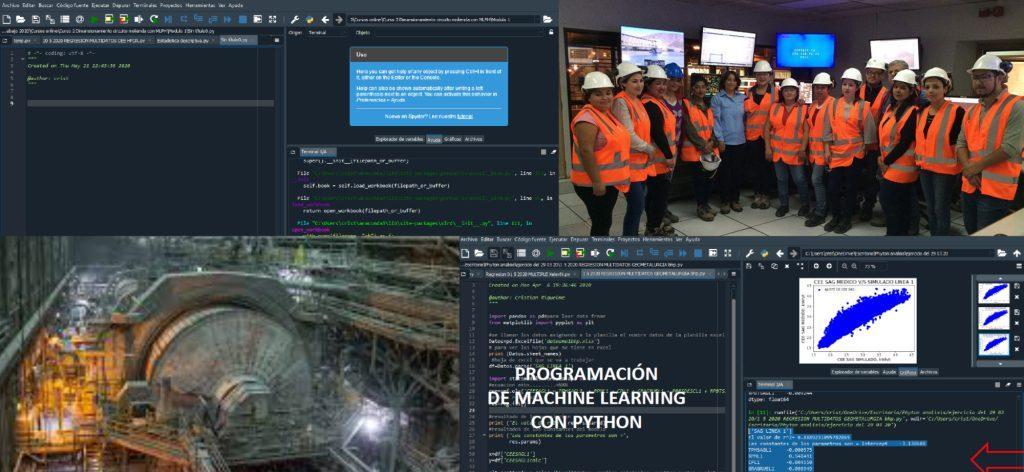The image size is (1024, 472).
Task: Run file with green play in top-left Spyder
Action: coord(94,19)
